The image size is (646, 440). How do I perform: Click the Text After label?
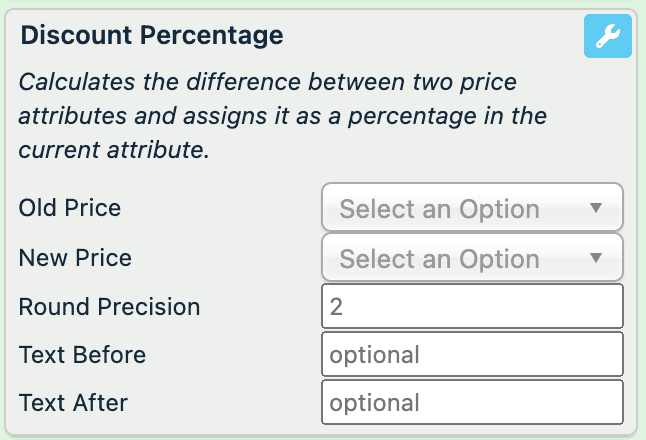(x=73, y=403)
